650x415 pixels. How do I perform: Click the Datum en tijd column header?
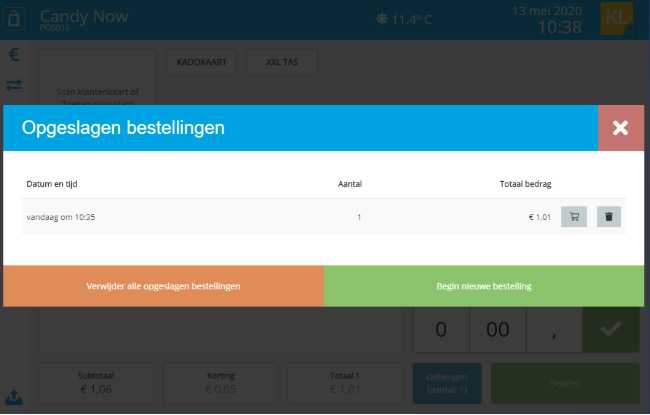click(52, 184)
